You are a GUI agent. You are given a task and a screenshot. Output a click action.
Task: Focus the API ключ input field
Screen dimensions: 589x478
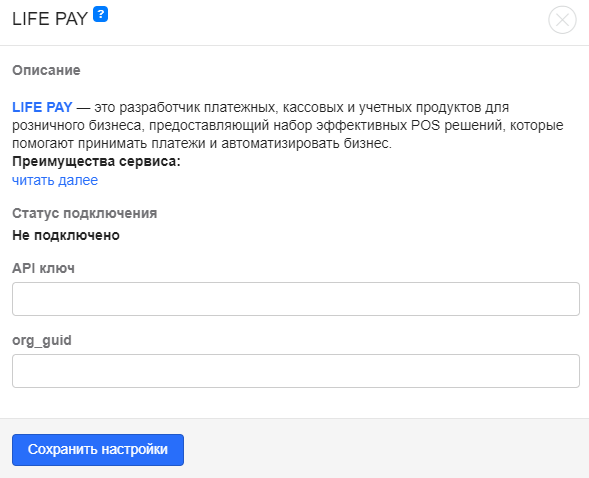click(x=296, y=299)
